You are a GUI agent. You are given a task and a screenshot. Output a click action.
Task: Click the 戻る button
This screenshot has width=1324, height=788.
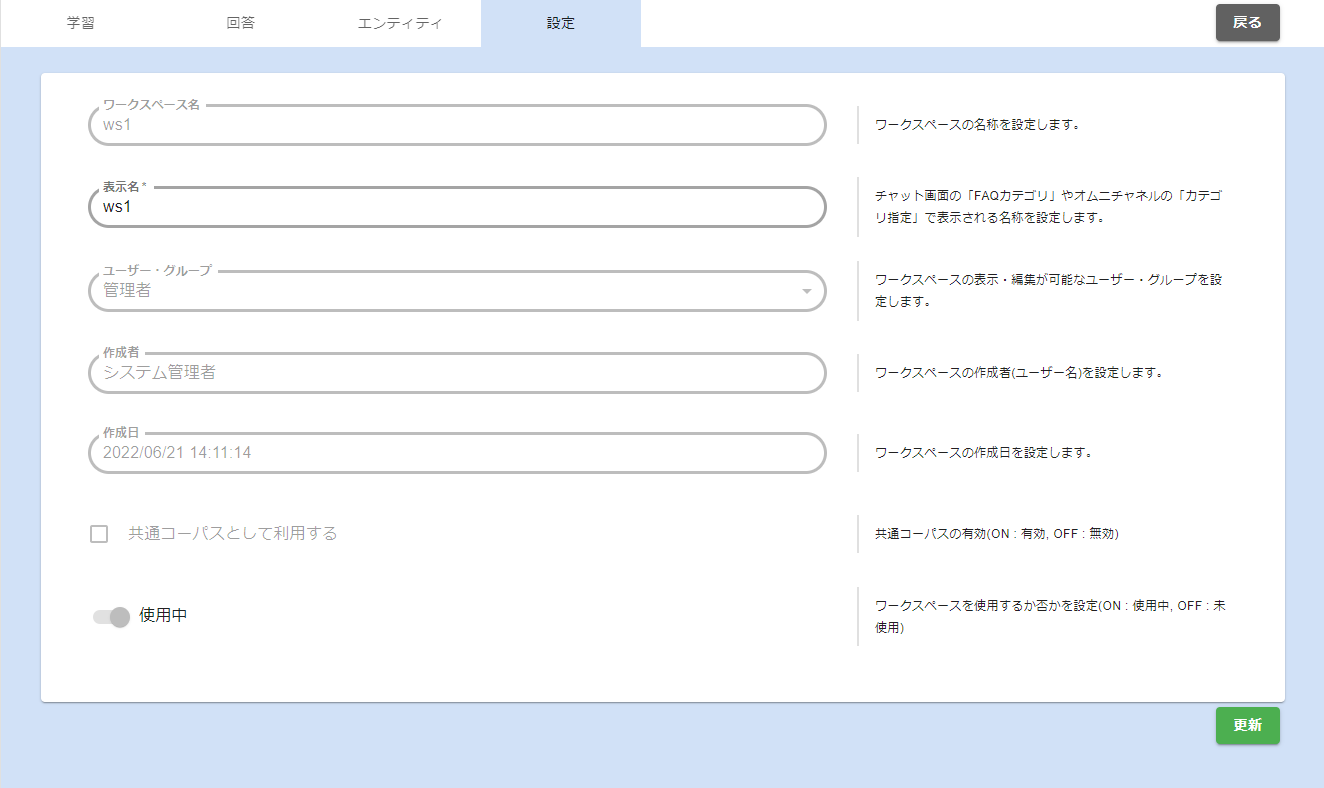1247,23
